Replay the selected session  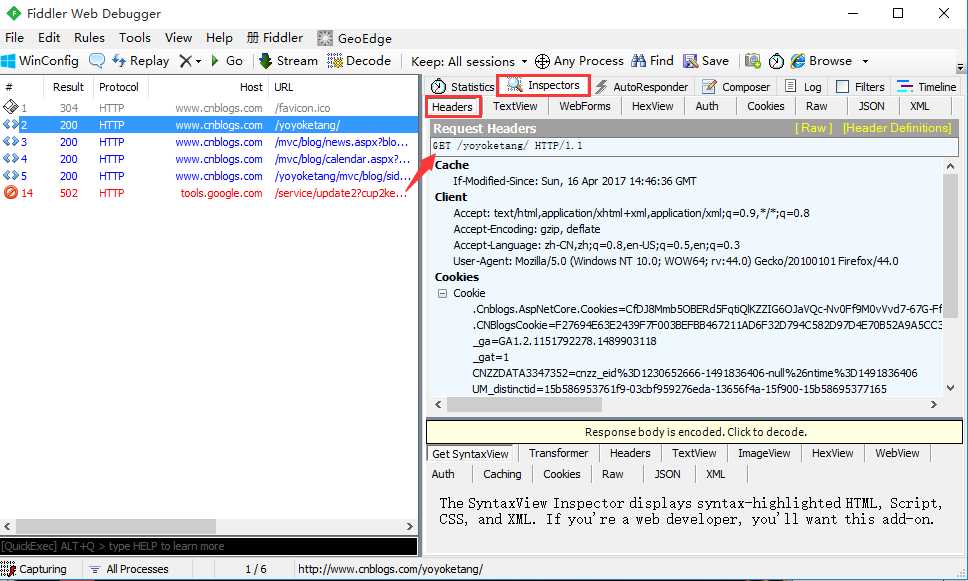click(x=141, y=61)
